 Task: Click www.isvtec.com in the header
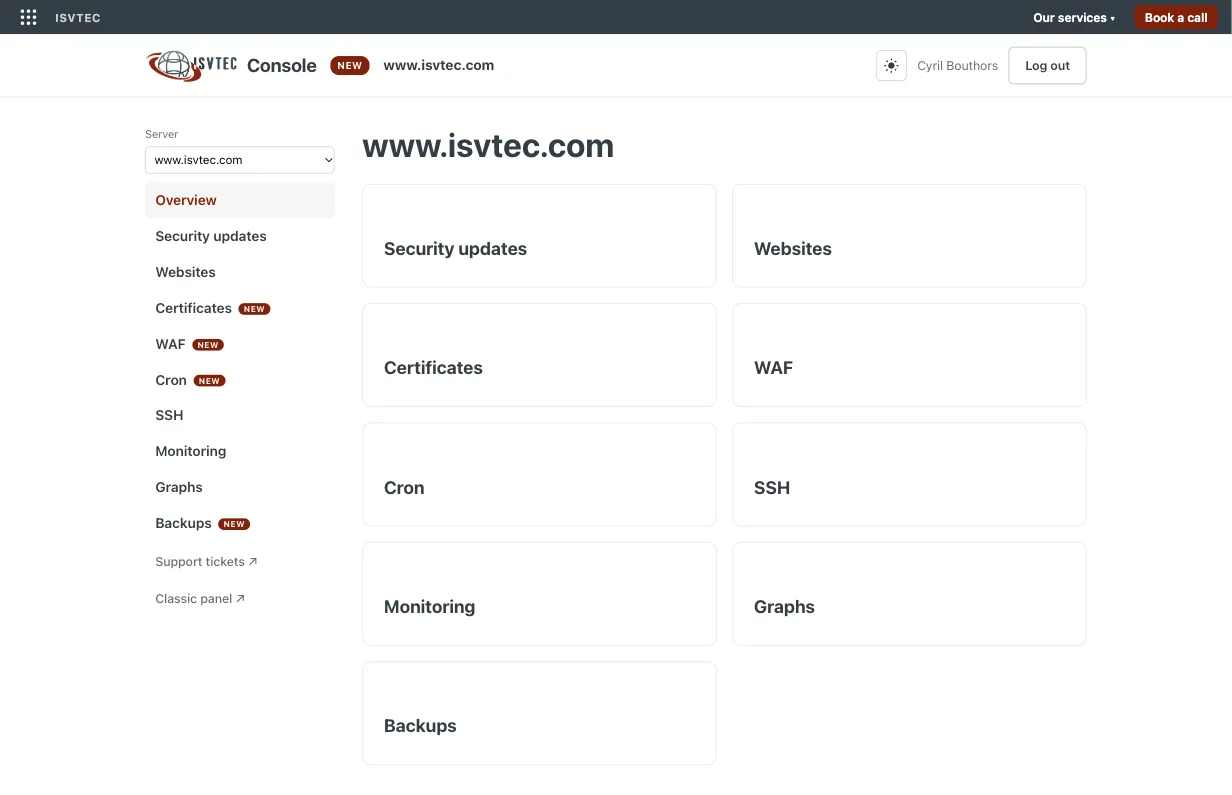click(x=439, y=65)
